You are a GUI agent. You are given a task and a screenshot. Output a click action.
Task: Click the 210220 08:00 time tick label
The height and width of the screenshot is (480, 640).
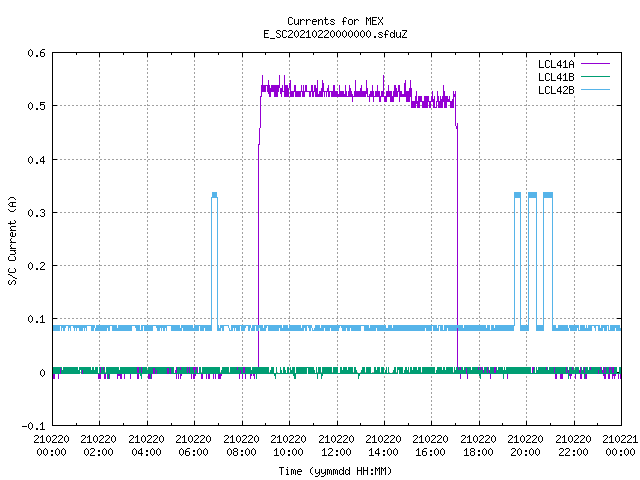tap(242, 445)
